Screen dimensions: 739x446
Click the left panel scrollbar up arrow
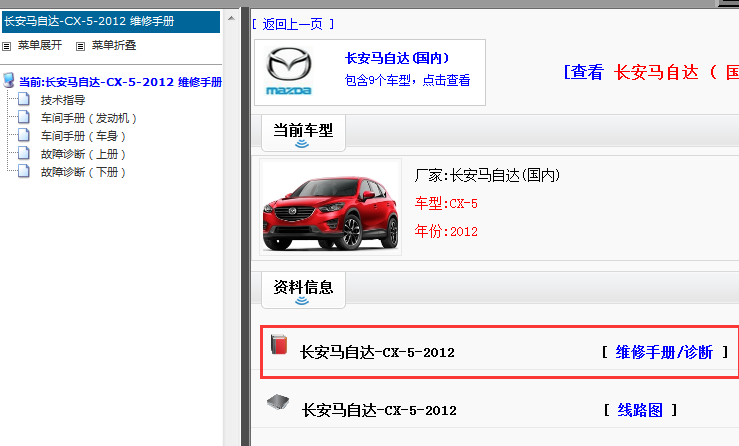click(x=231, y=18)
